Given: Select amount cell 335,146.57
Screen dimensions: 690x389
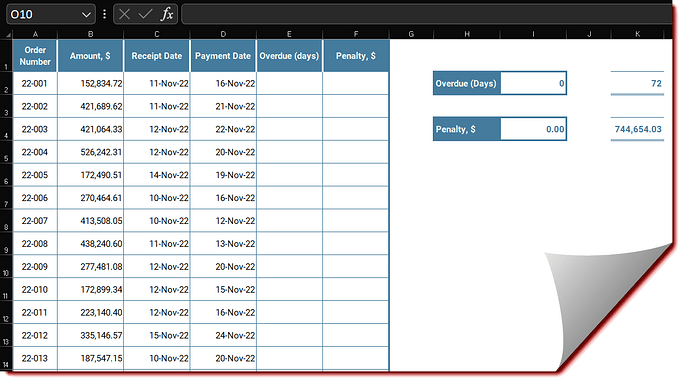Looking at the screenshot, I should 91,335.
